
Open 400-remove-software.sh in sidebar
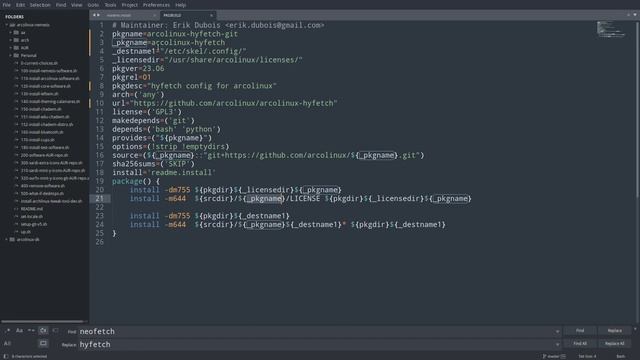coord(42,186)
